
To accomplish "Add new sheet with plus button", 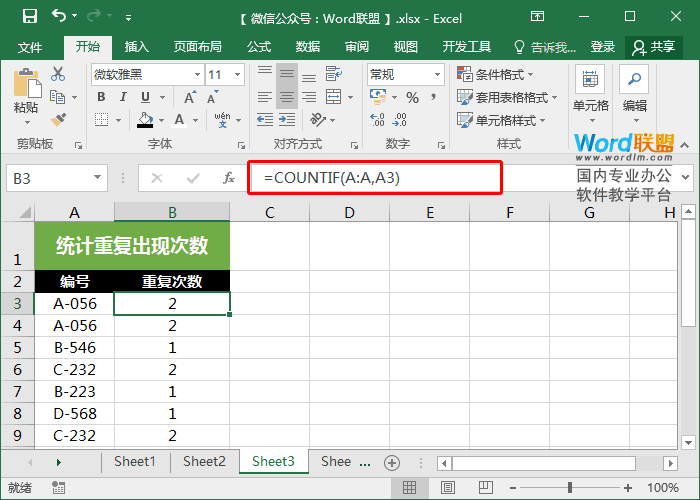I will (x=392, y=463).
